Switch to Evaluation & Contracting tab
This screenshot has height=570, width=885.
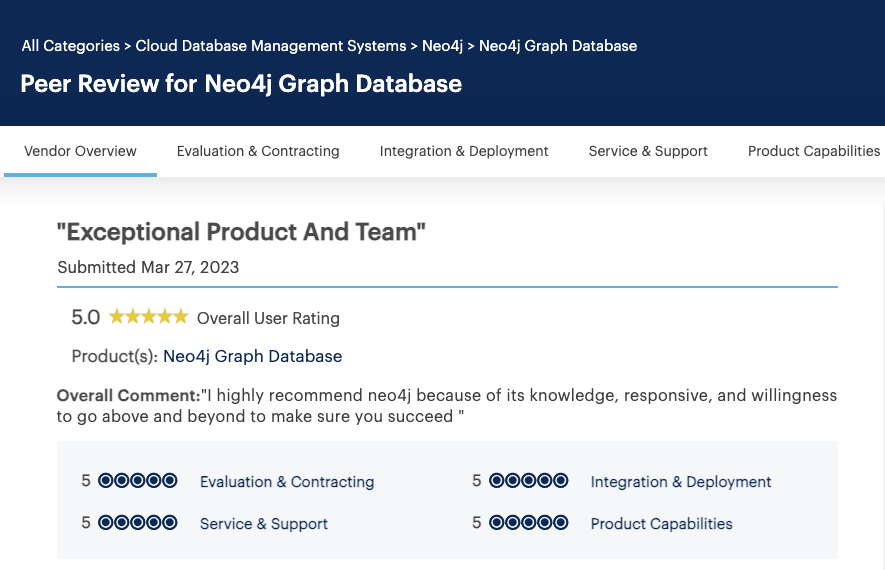(x=258, y=151)
